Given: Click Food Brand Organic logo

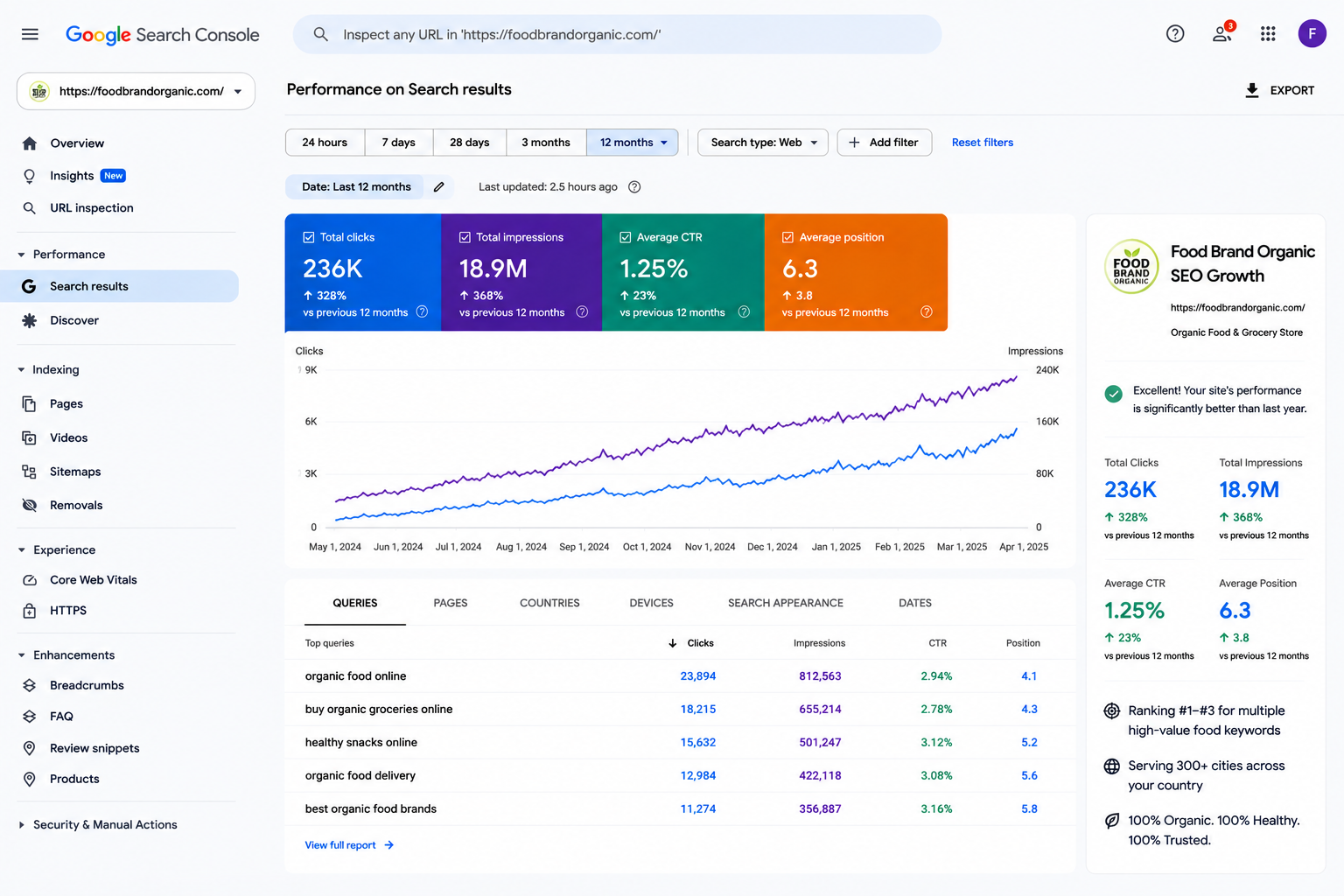Looking at the screenshot, I should coord(1131,267).
